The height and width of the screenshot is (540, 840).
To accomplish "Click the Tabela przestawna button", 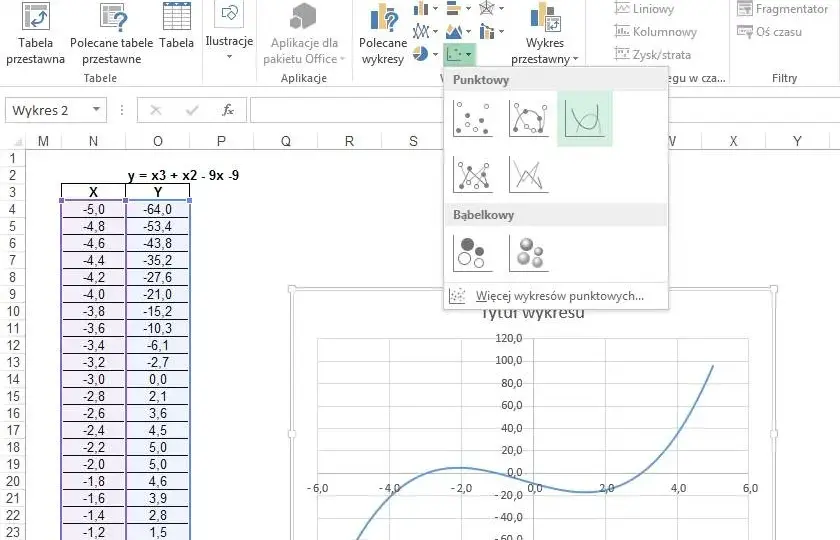I will pos(35,33).
